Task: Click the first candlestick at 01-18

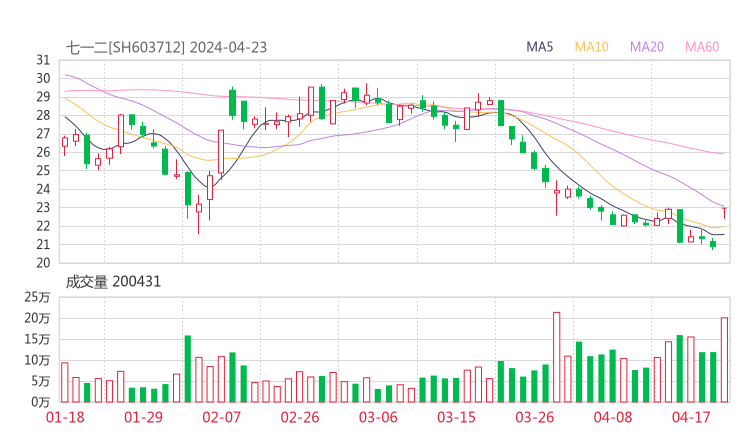Action: (65, 145)
